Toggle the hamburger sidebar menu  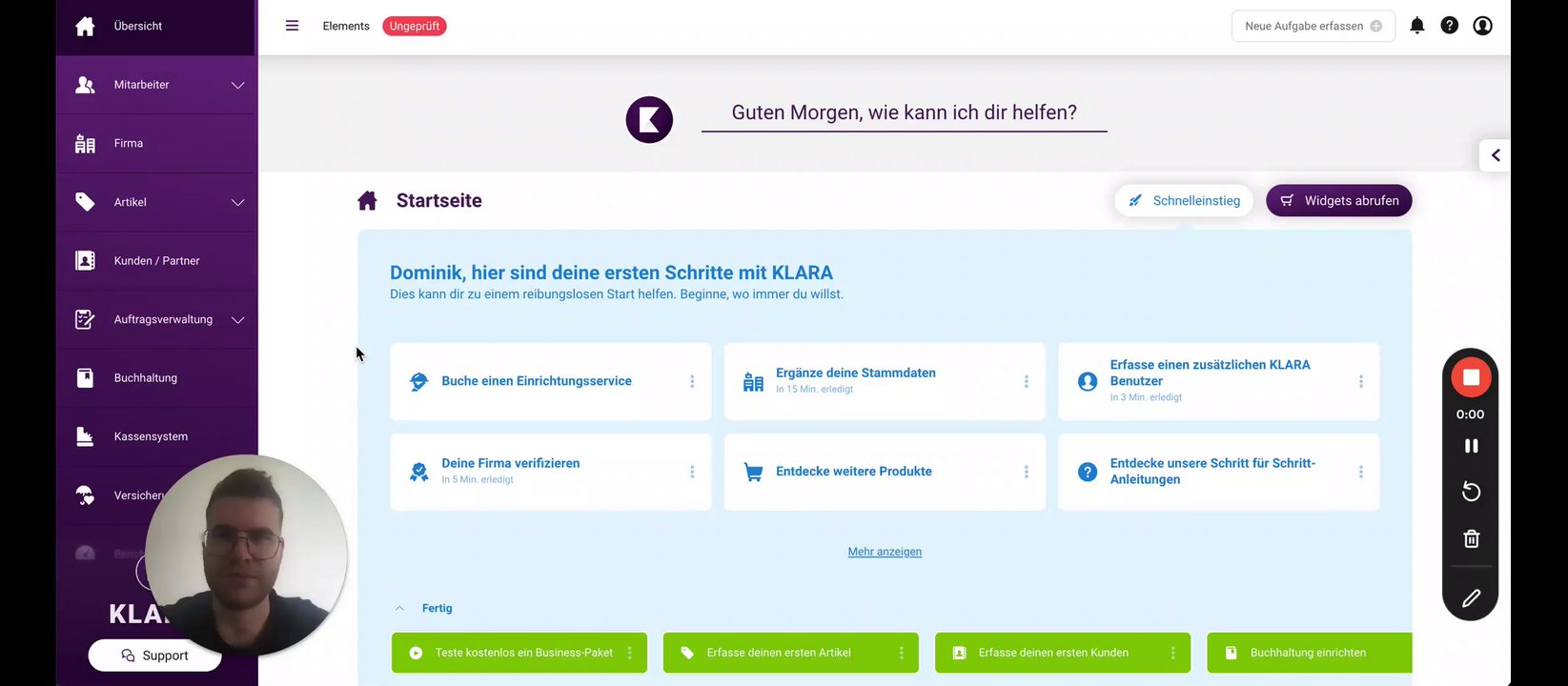tap(293, 26)
